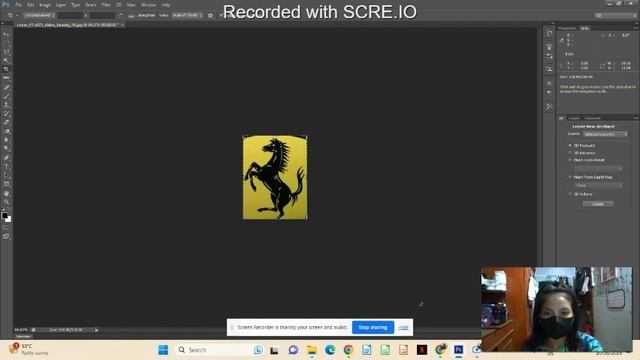Image resolution: width=640 pixels, height=360 pixels.
Task: Open the Tool Presets panel icon
Action: coord(549,106)
